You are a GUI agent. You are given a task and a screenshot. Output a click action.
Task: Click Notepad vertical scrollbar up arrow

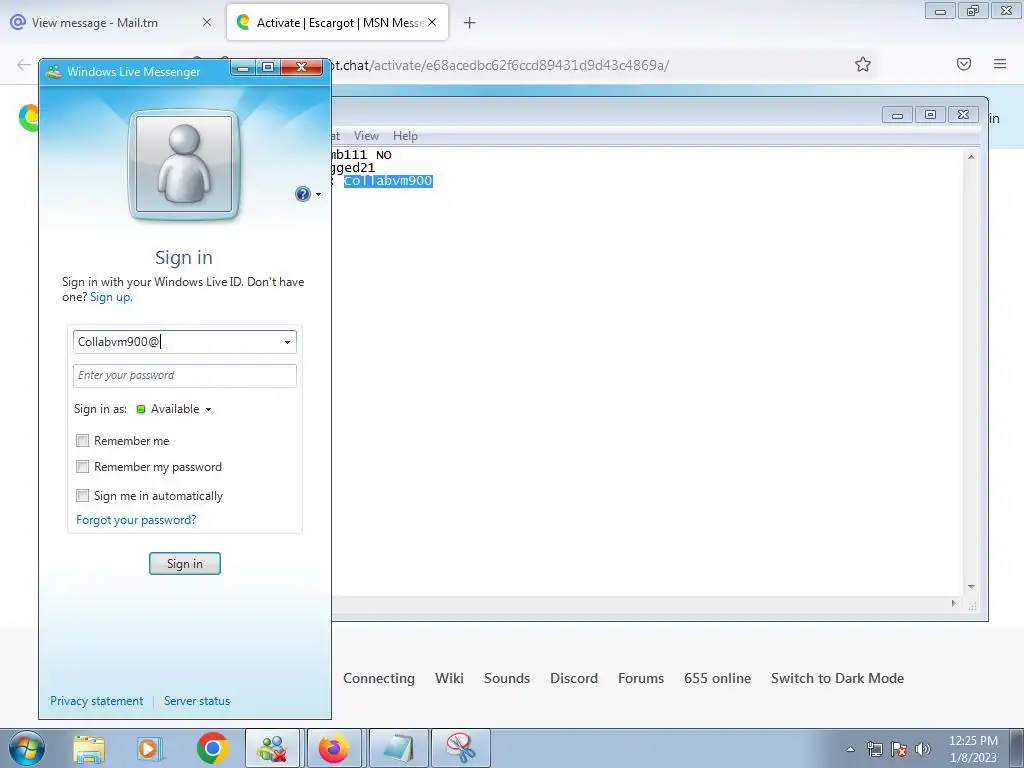971,157
